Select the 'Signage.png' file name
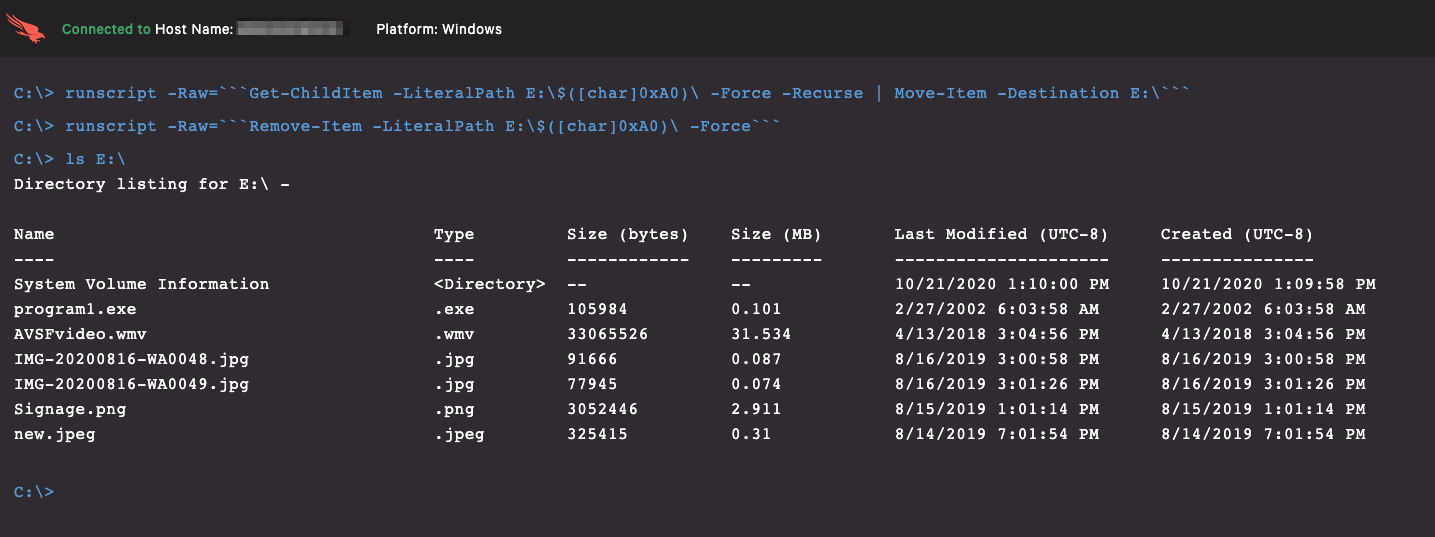The width and height of the screenshot is (1435, 537). (70, 409)
